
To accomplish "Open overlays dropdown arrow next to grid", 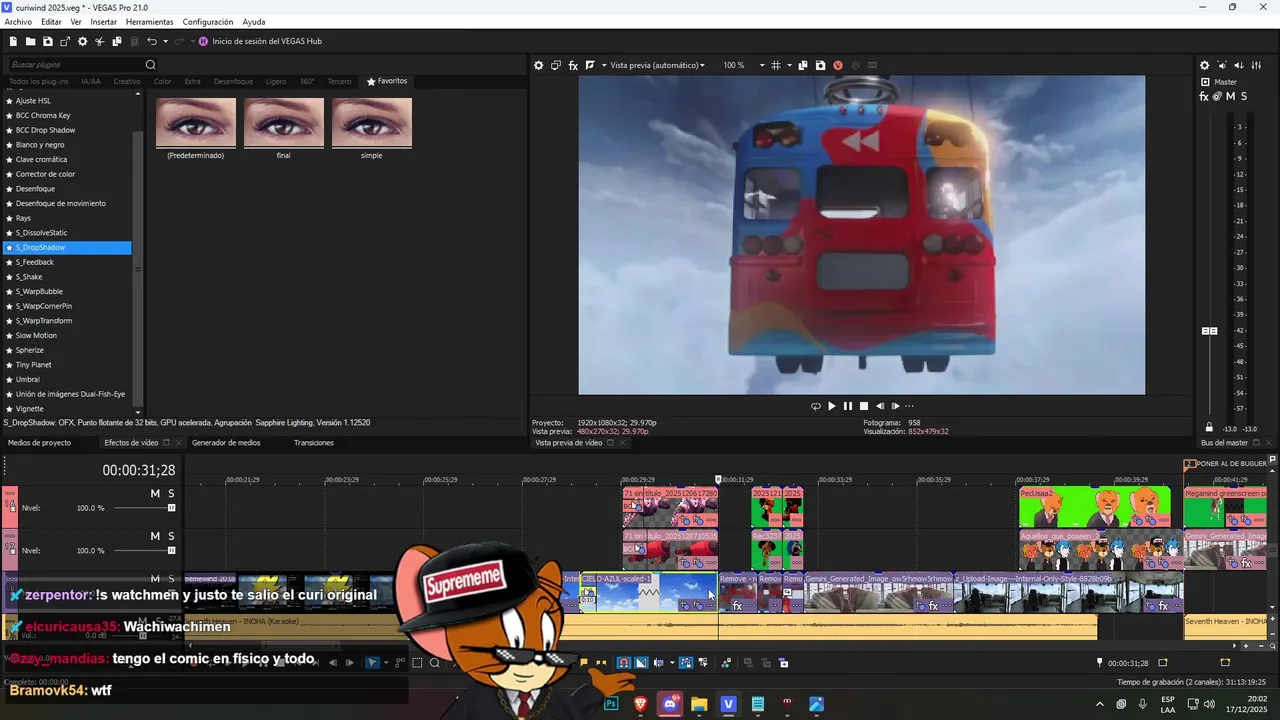I will [x=789, y=65].
